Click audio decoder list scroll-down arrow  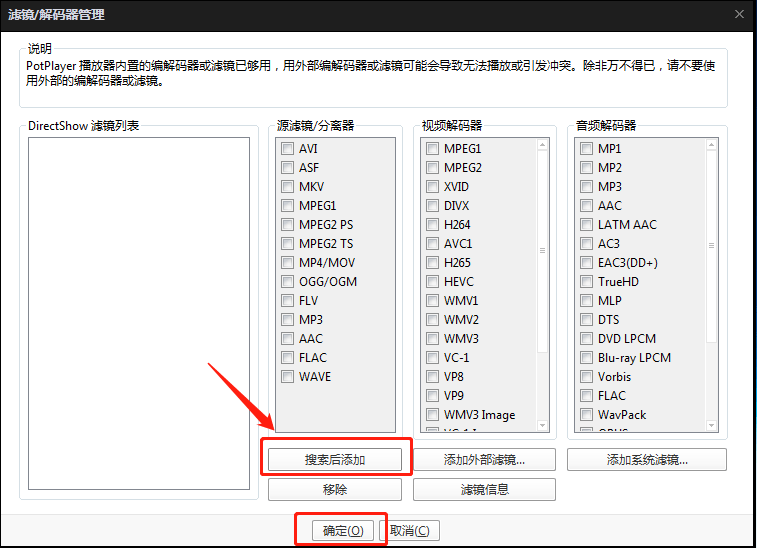coord(711,425)
